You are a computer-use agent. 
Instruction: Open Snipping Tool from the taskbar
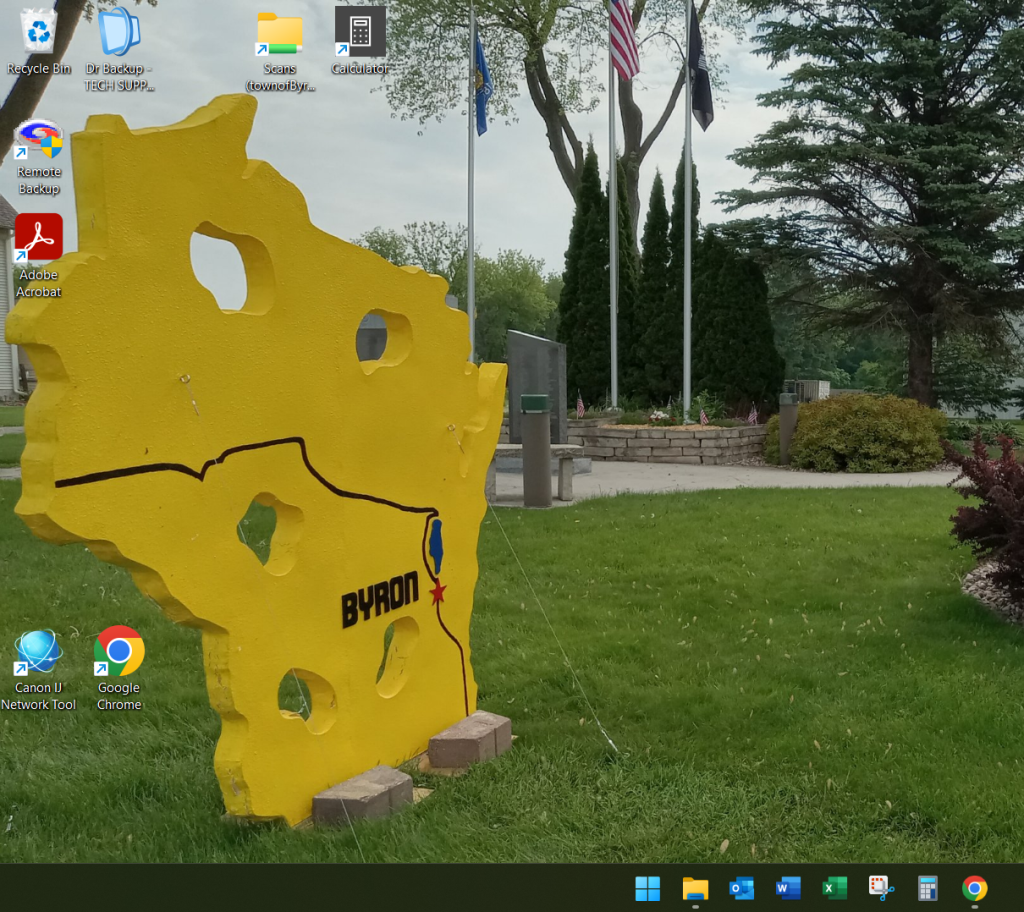[881, 888]
